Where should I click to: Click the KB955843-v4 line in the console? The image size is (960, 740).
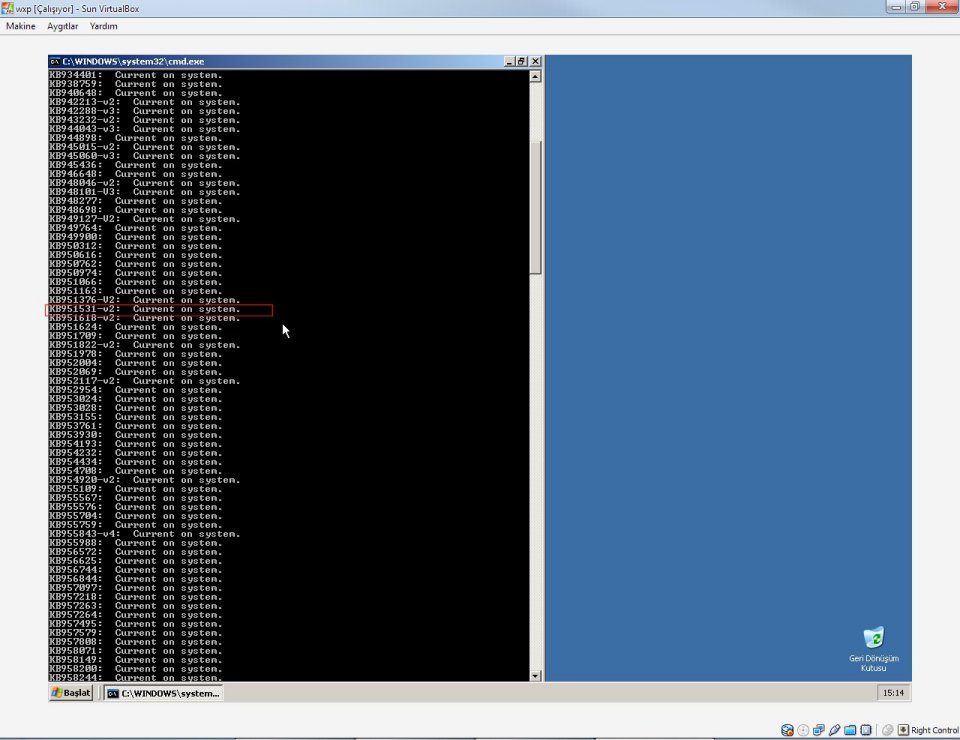click(145, 534)
